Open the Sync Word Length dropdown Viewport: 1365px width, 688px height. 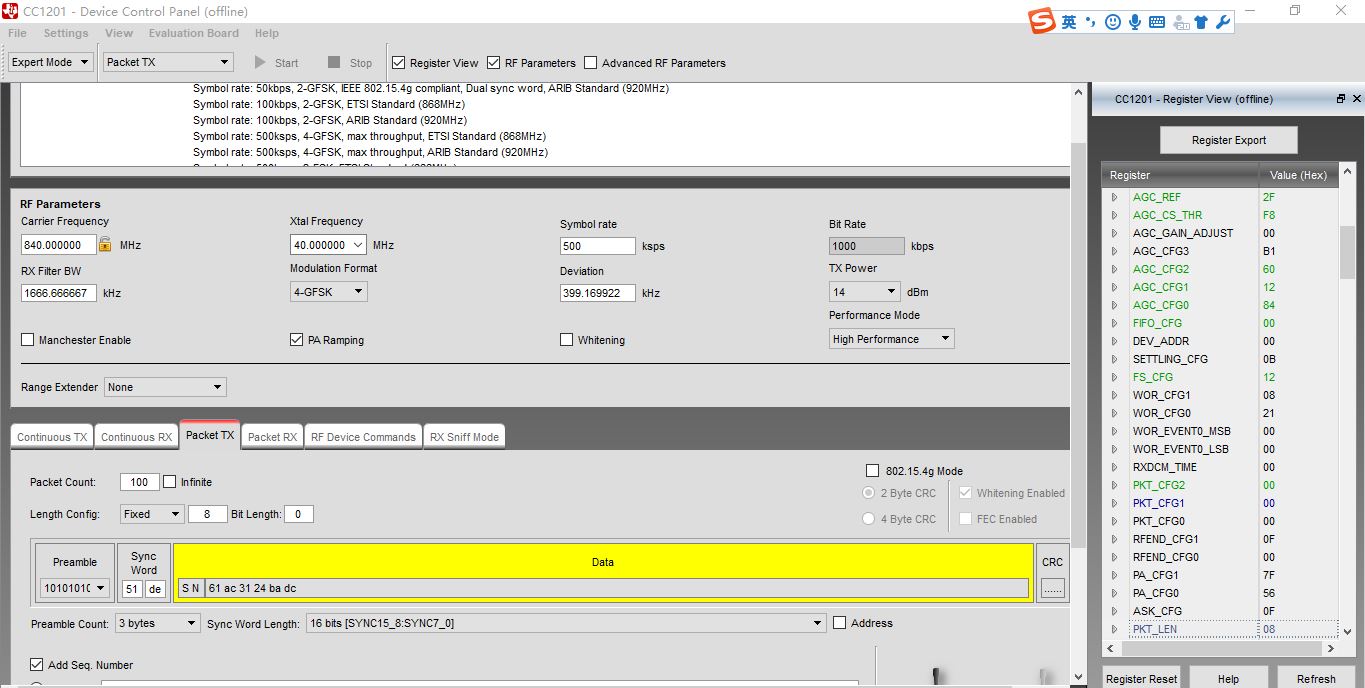tap(566, 623)
